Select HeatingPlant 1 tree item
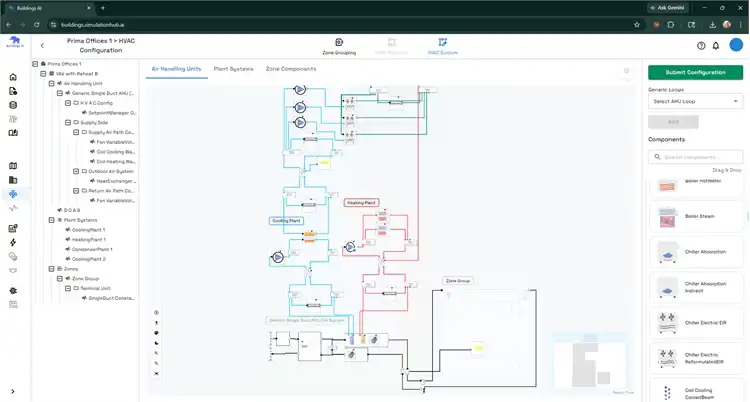Viewport: 750px width, 402px height. [89, 239]
